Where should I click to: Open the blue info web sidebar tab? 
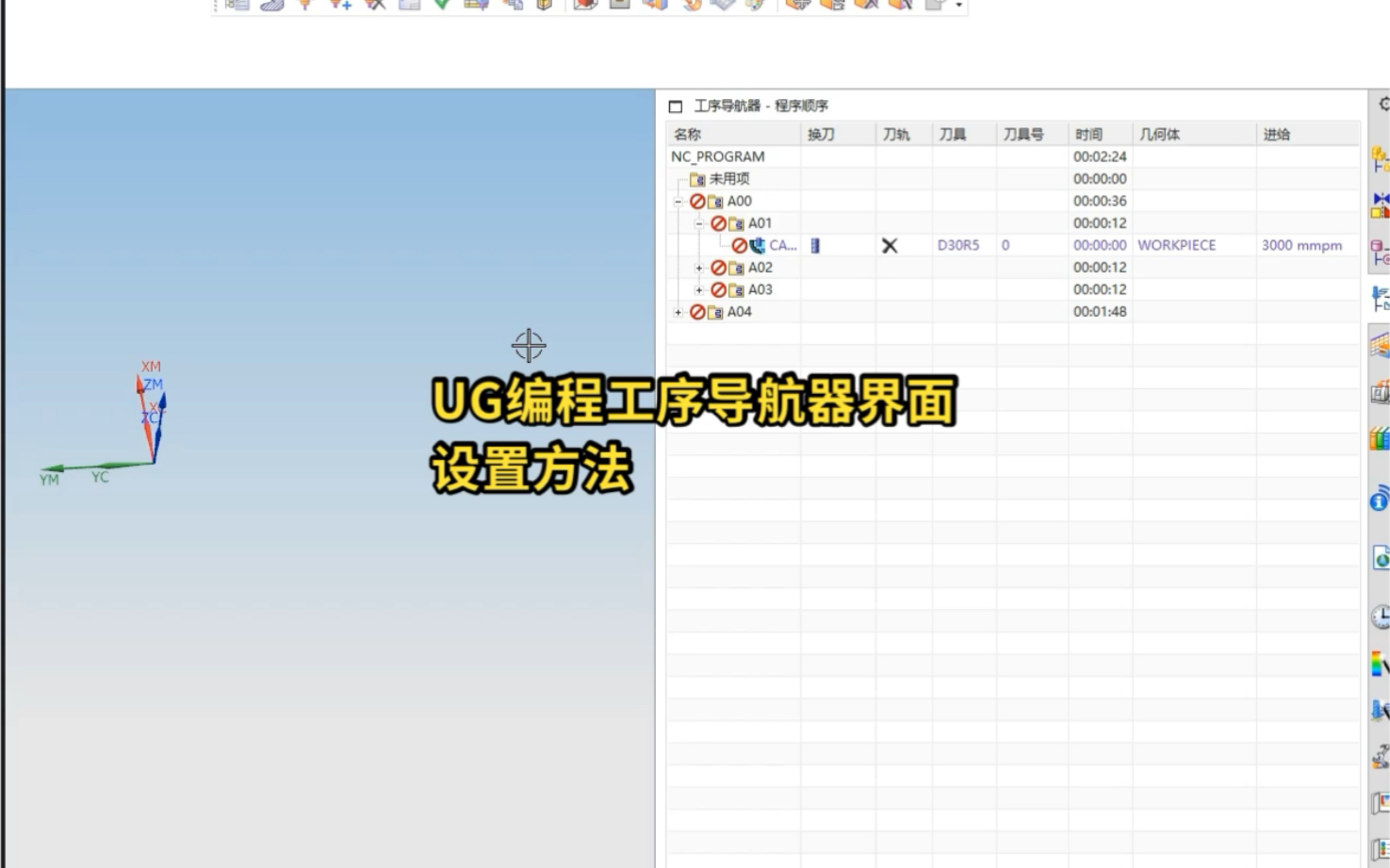(x=1381, y=499)
